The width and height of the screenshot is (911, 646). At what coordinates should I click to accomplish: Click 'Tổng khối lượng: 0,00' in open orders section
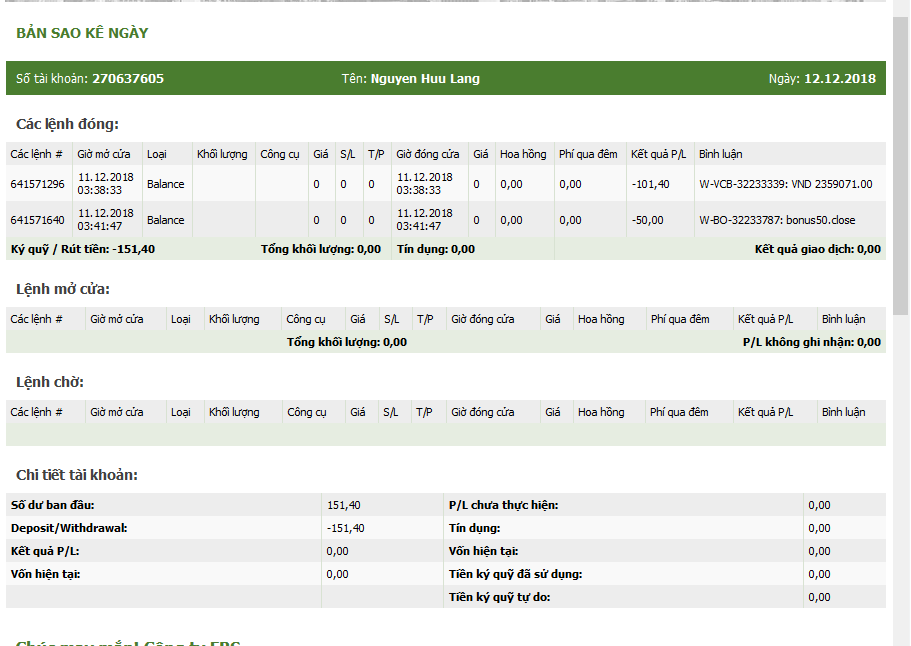click(347, 342)
